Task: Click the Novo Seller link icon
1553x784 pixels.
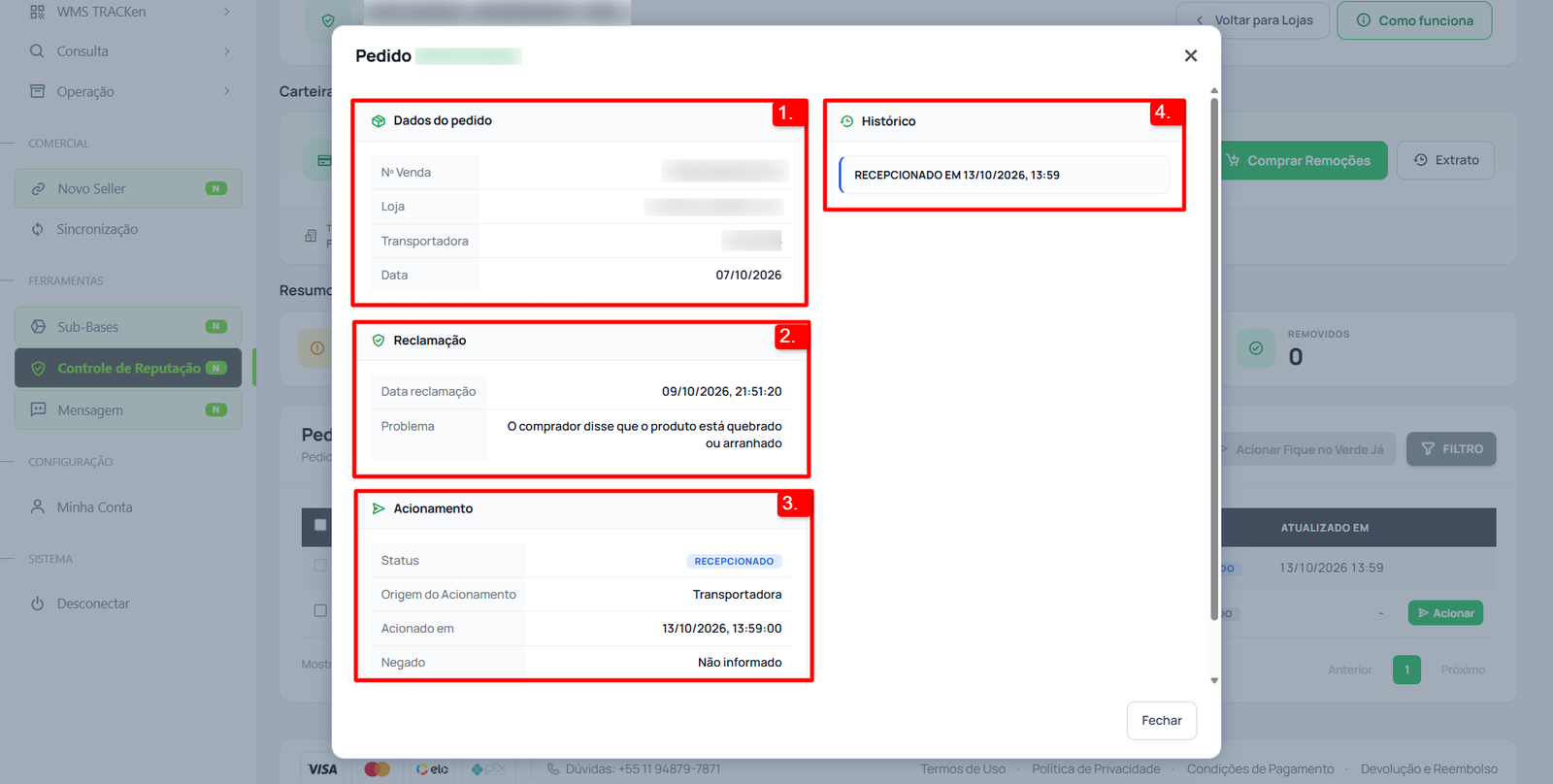Action: tap(38, 189)
